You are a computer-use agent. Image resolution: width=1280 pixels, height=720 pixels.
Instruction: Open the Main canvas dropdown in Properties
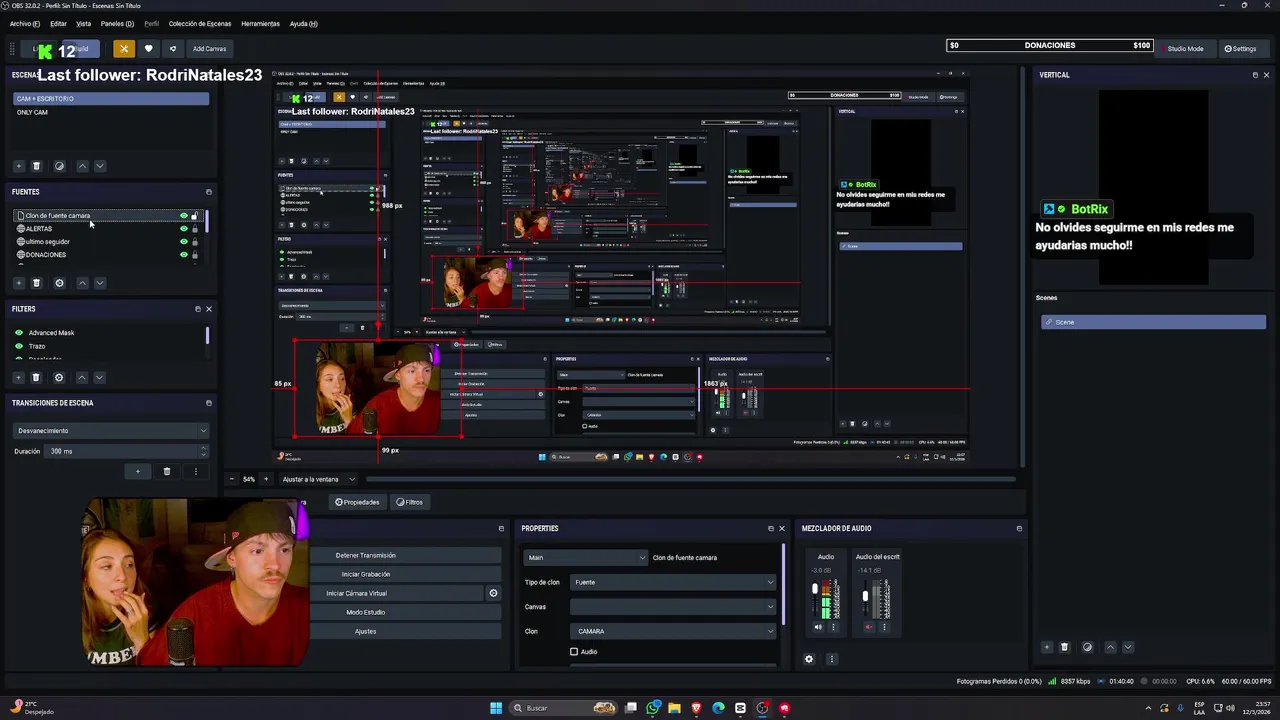coord(586,557)
